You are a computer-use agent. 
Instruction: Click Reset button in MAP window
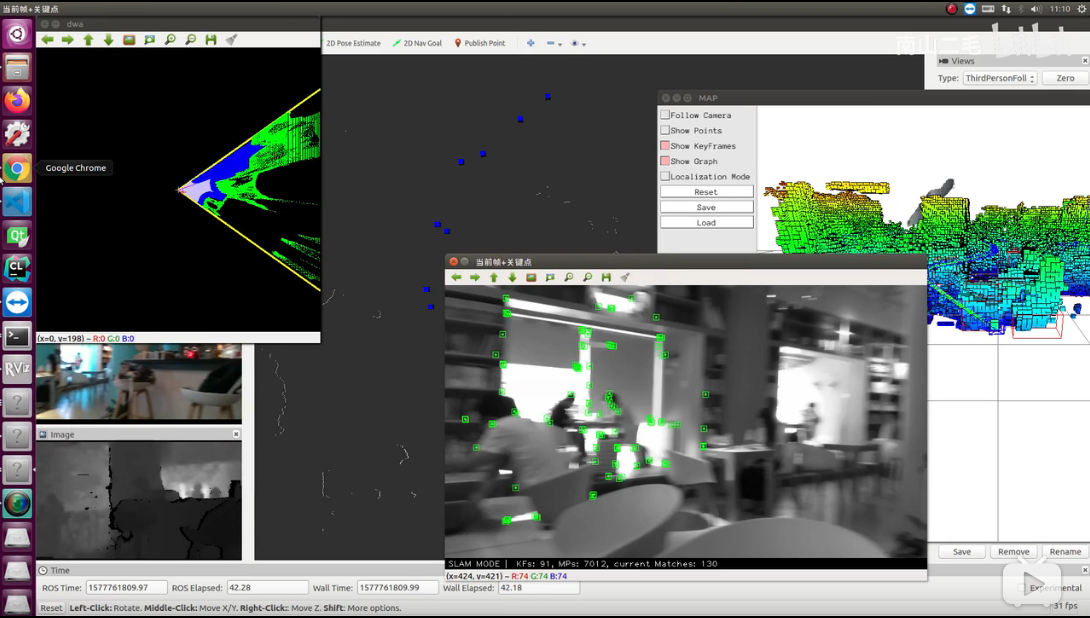(706, 192)
